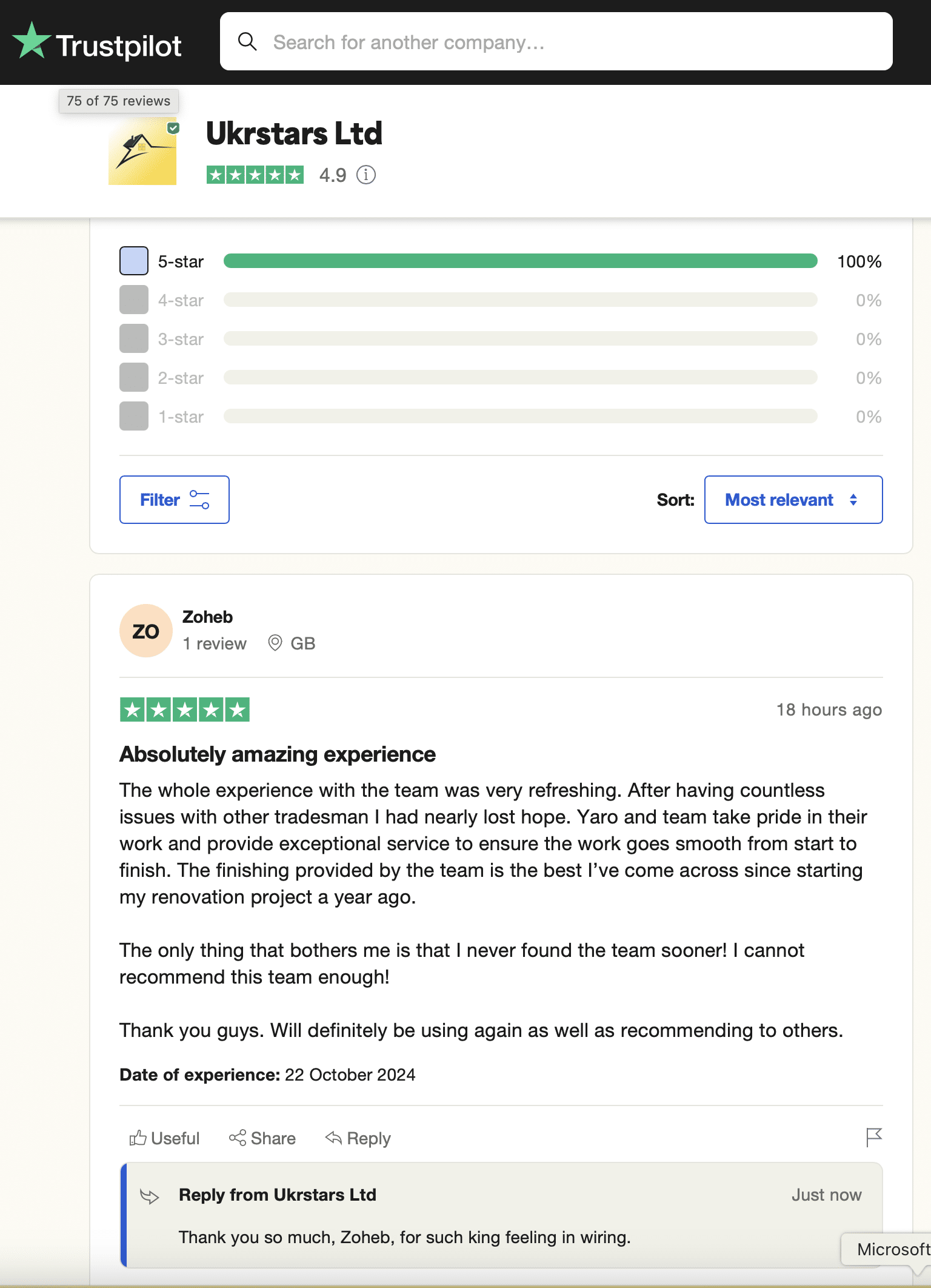931x1288 pixels.
Task: Click the Trustpilot star logo
Action: click(x=32, y=41)
